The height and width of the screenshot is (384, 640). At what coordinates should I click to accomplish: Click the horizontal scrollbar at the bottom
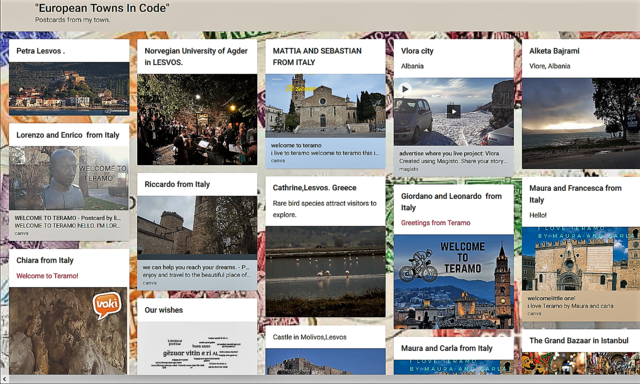320,380
